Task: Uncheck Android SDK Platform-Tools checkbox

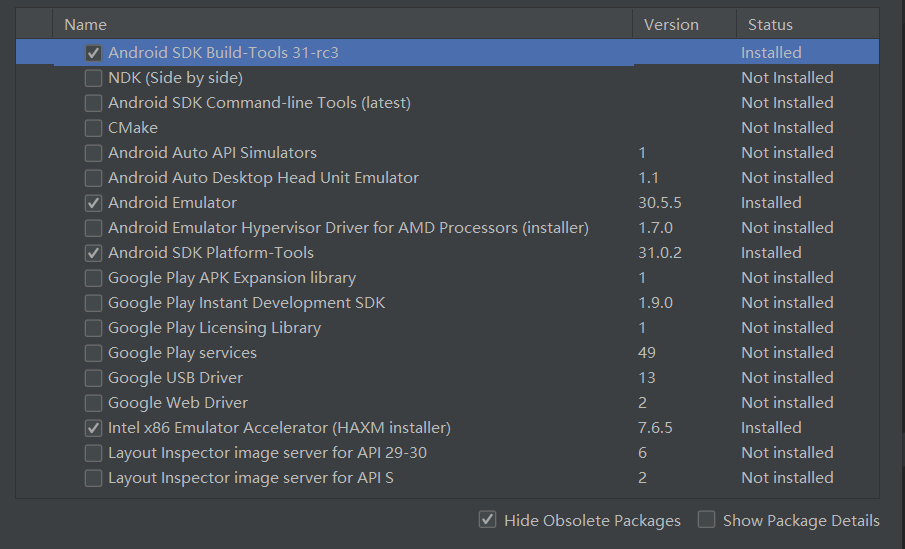Action: [93, 253]
